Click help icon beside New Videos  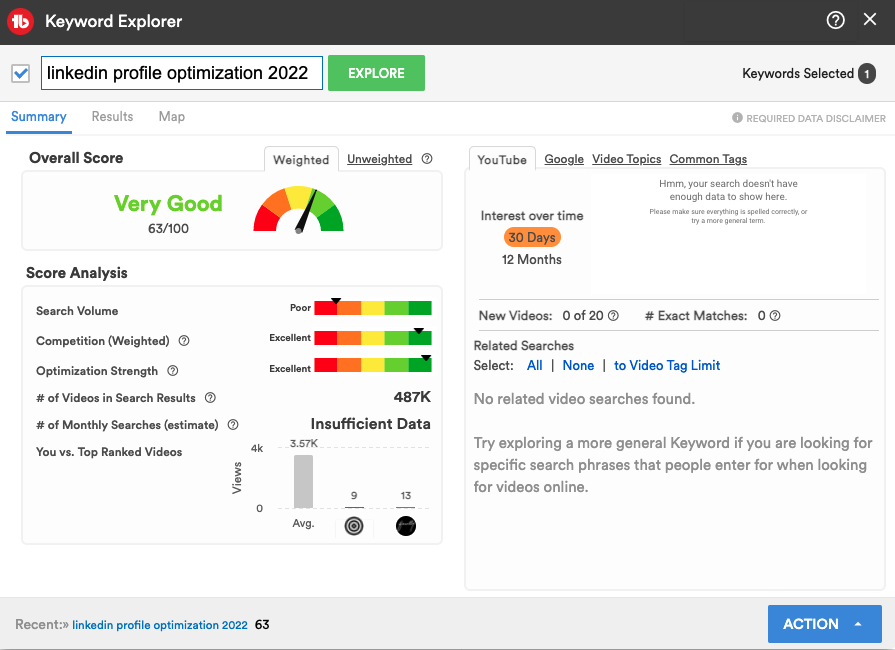click(x=613, y=316)
